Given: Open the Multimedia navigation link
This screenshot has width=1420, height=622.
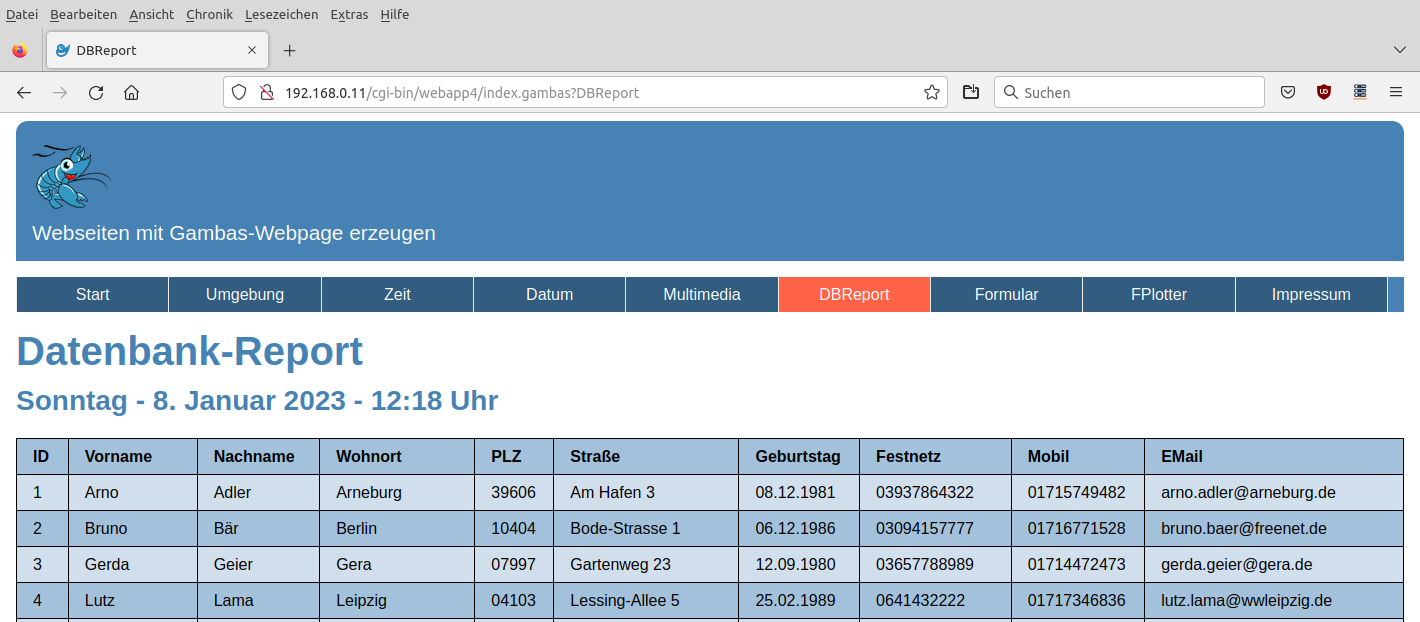Looking at the screenshot, I should (701, 295).
